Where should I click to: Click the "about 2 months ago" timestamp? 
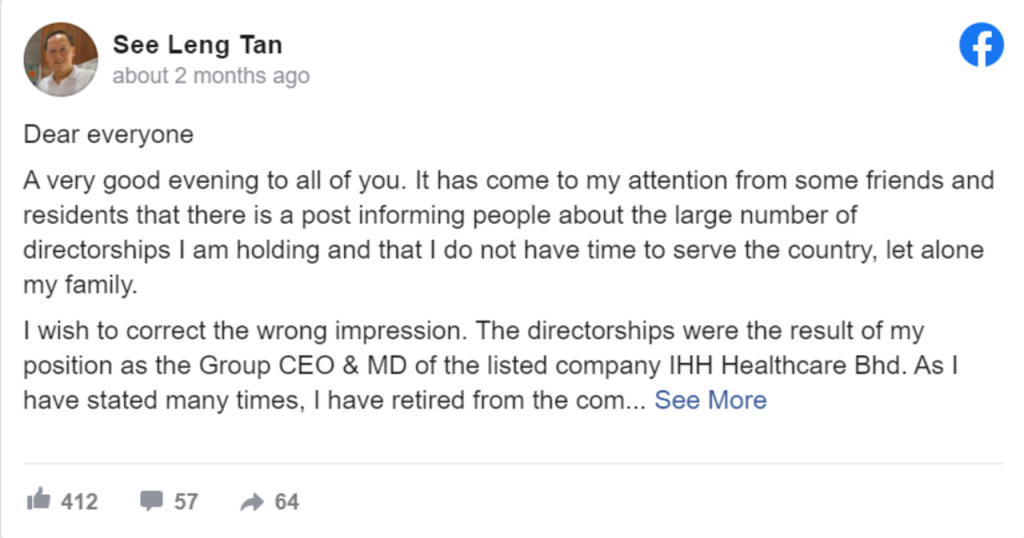coord(211,76)
